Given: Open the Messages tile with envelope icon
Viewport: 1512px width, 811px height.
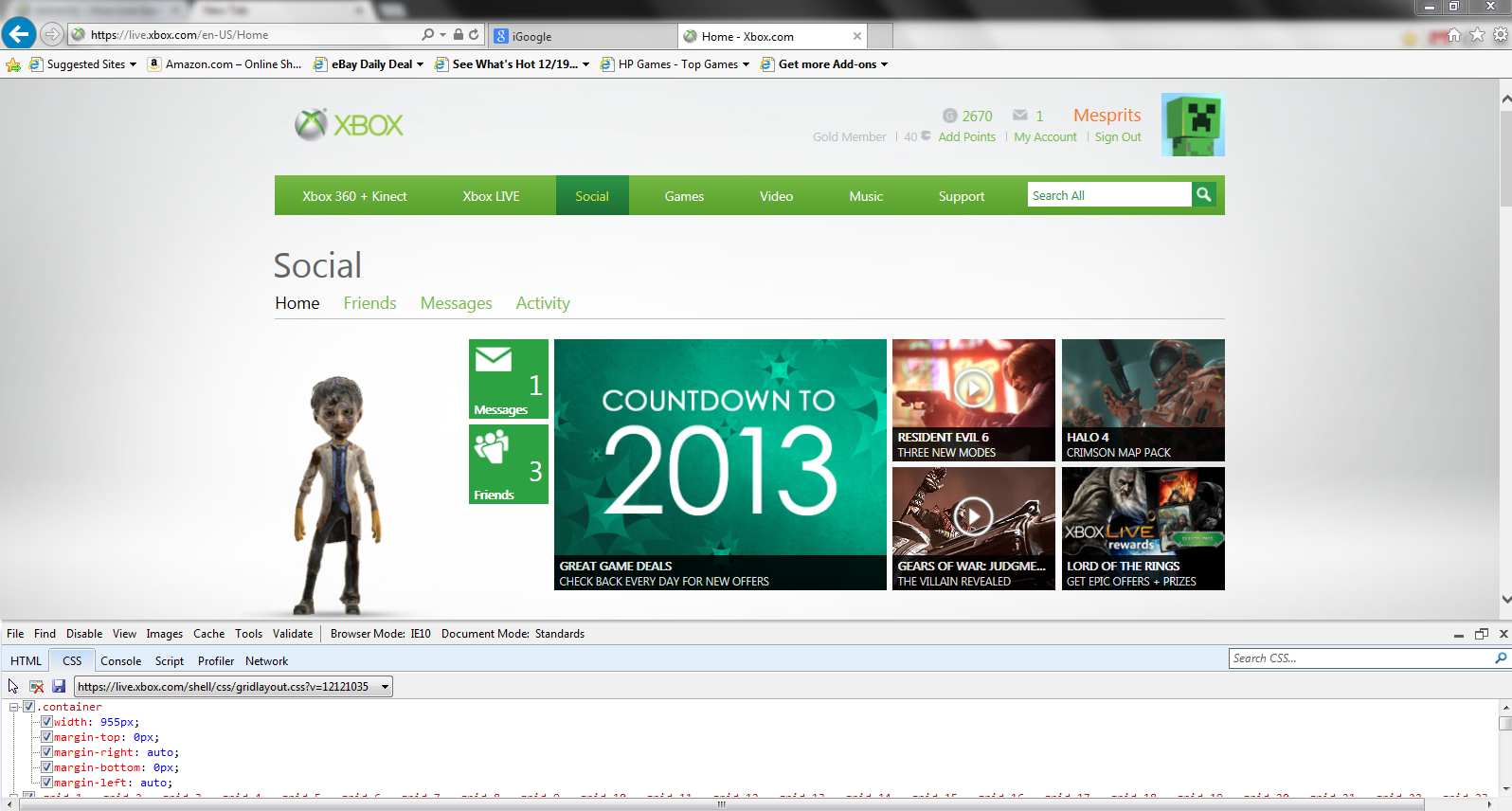Looking at the screenshot, I should coord(509,379).
